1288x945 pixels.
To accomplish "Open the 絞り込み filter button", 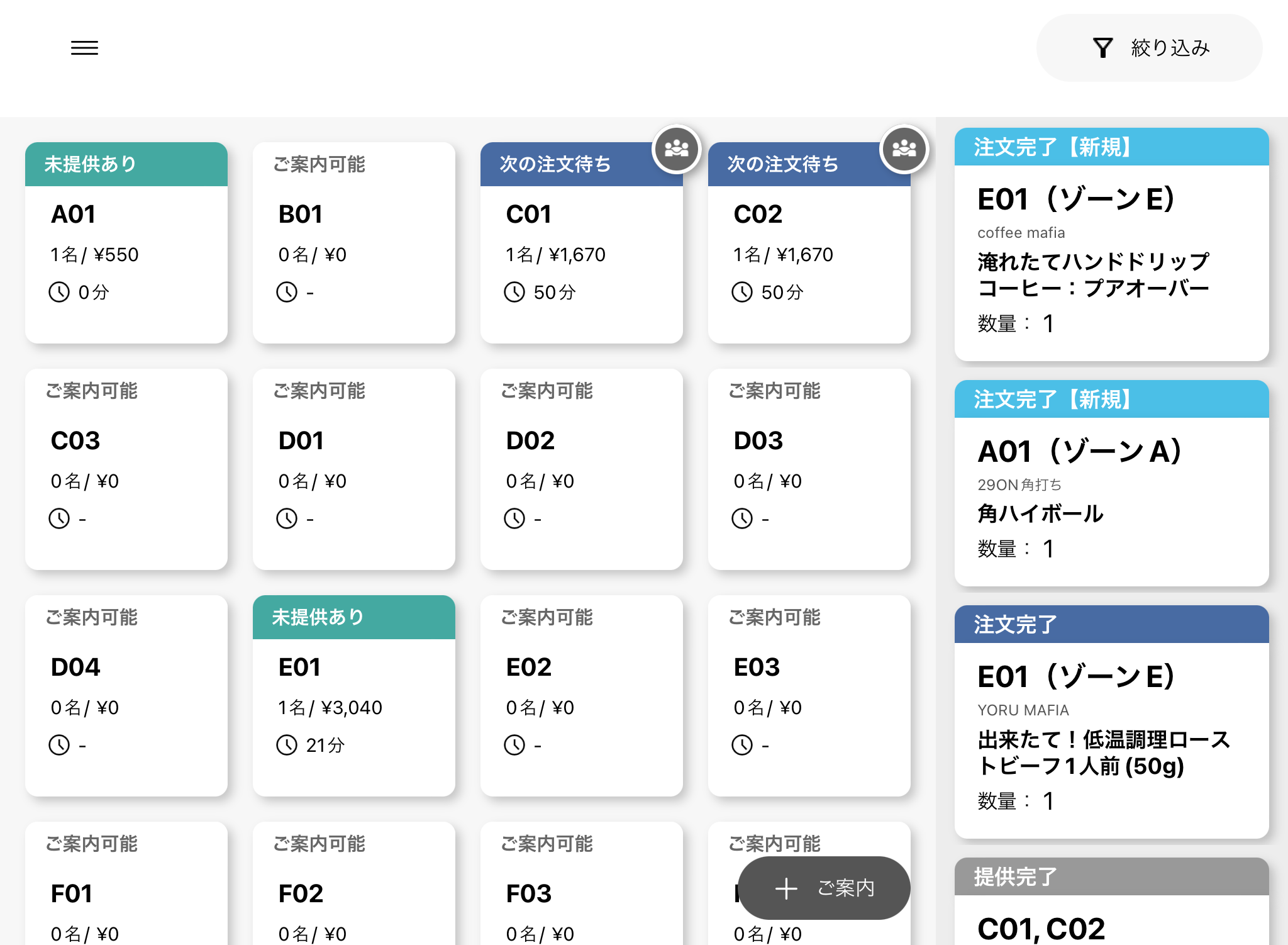I will point(1149,48).
